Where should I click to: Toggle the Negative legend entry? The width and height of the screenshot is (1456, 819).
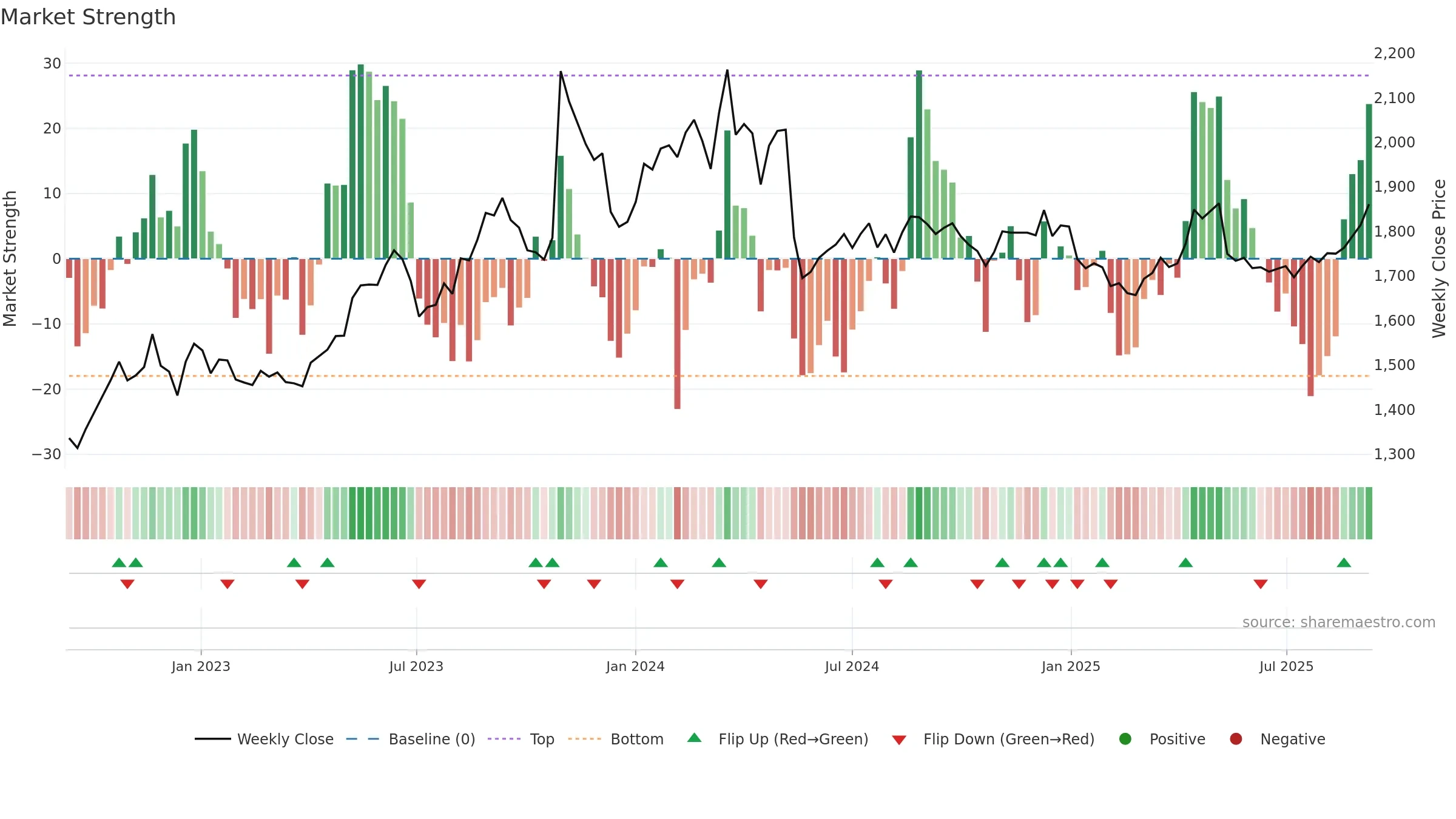click(1277, 739)
